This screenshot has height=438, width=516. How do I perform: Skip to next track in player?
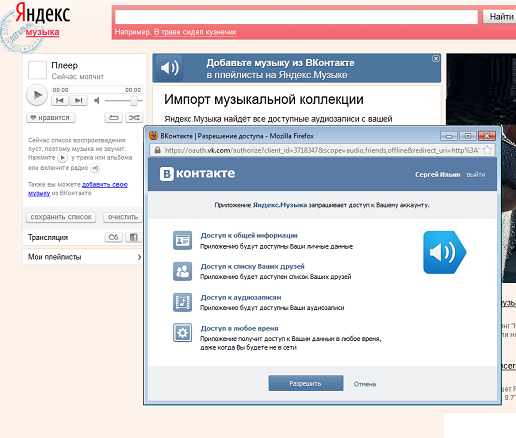pos(78,100)
